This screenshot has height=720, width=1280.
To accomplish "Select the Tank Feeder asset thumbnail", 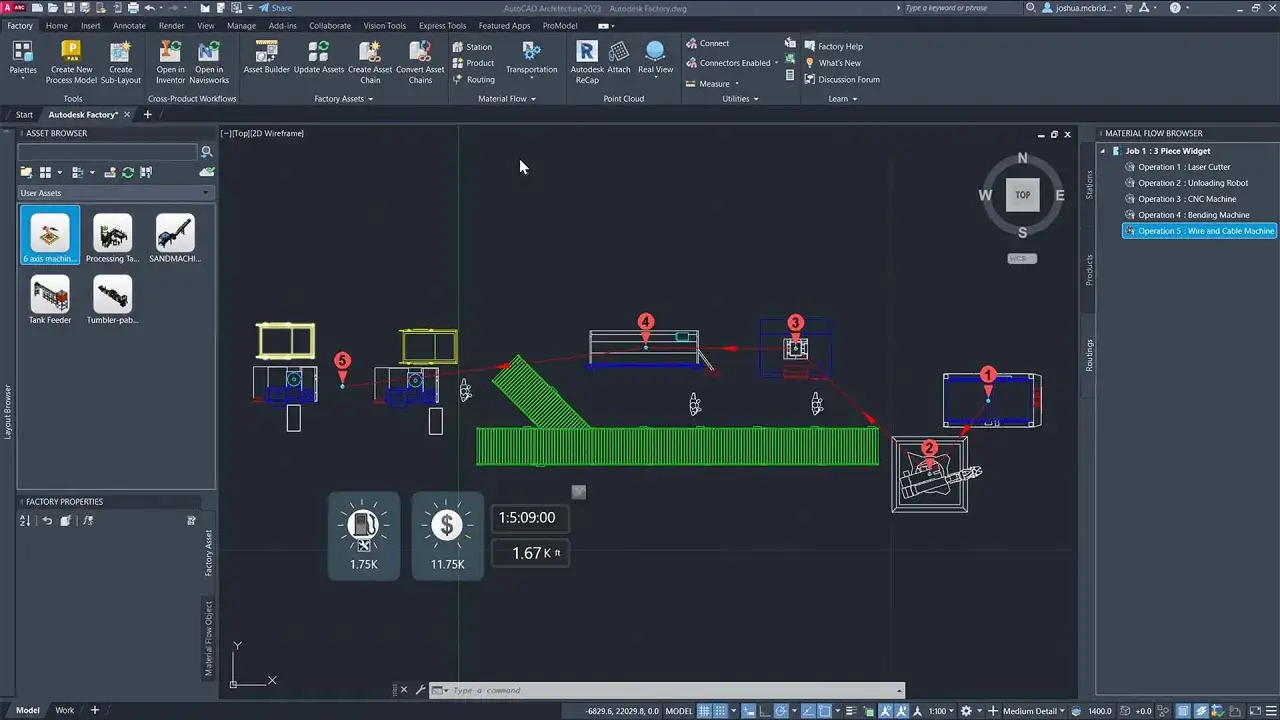I will (50, 300).
